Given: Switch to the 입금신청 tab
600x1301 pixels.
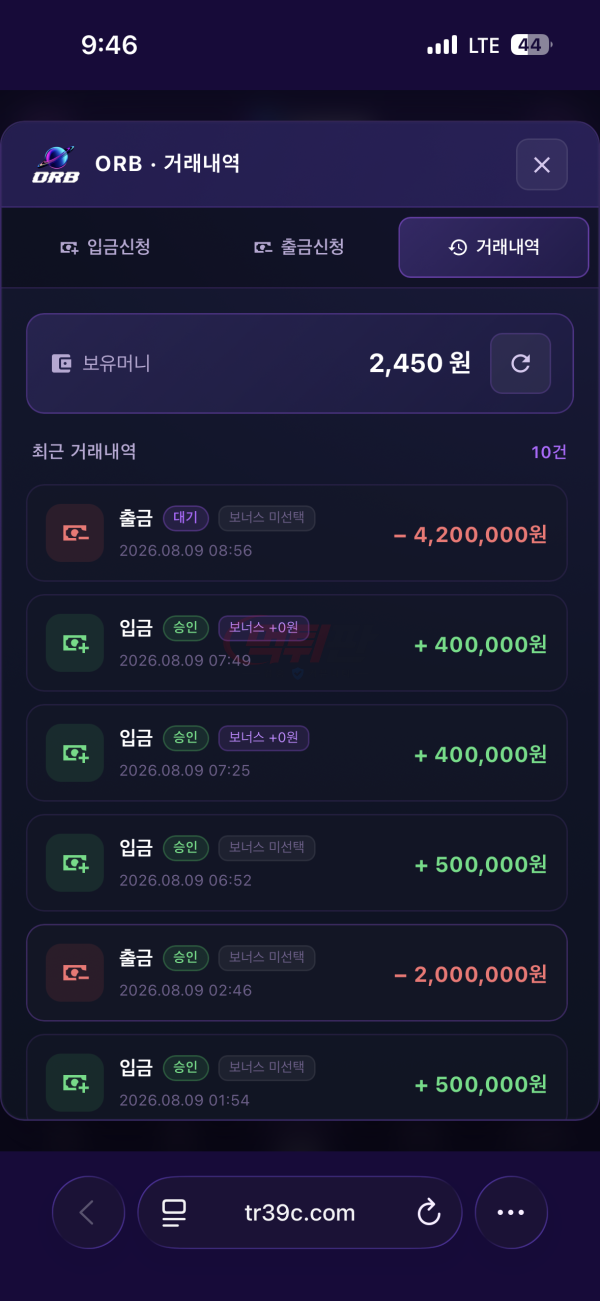Looking at the screenshot, I should (x=105, y=247).
